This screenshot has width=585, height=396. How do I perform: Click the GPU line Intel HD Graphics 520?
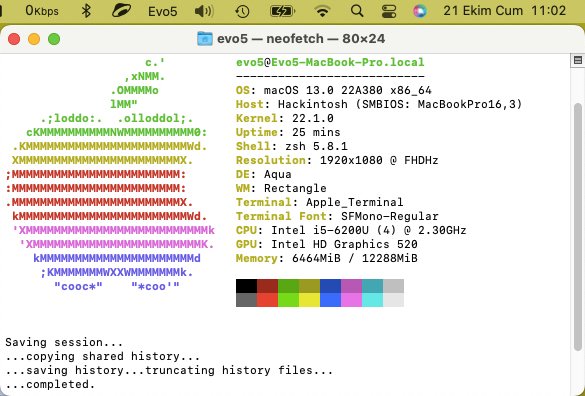327,244
